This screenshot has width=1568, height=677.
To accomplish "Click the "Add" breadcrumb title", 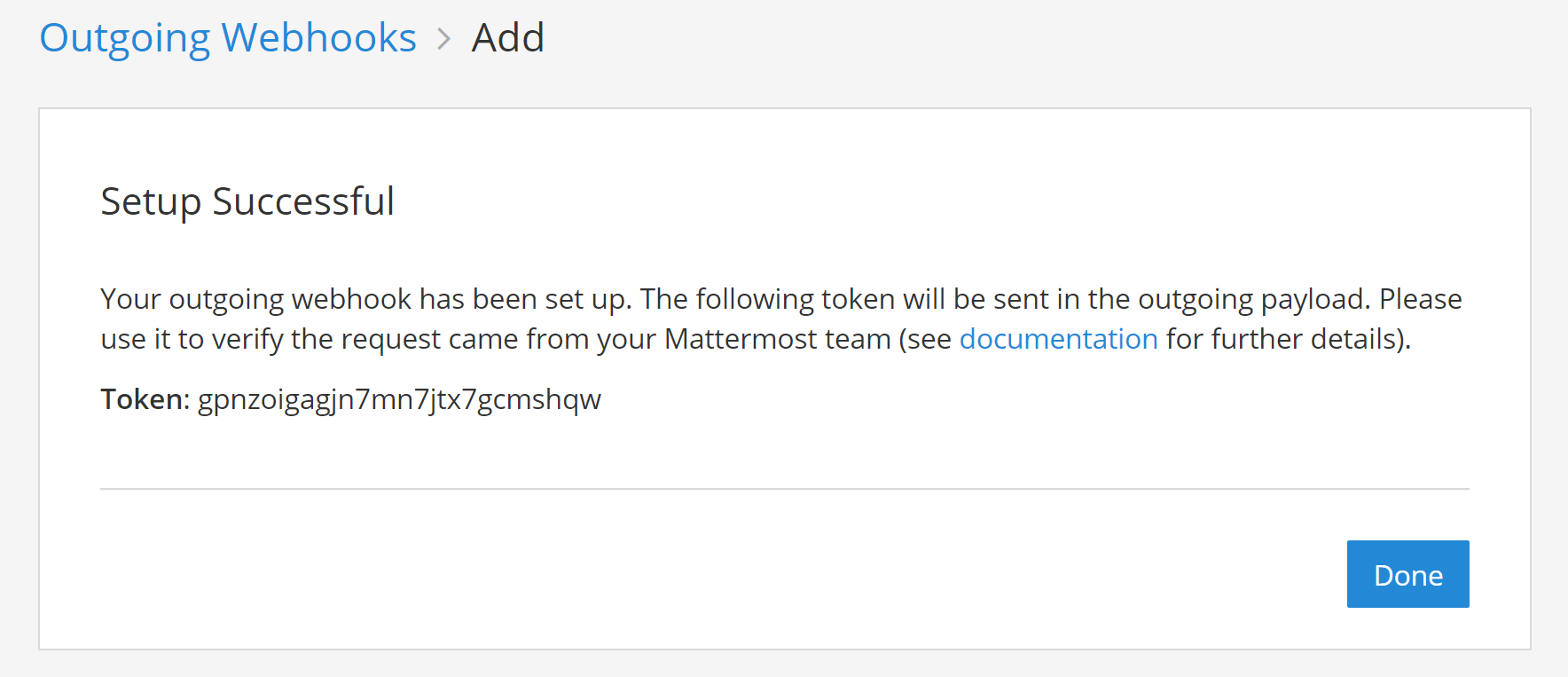I will tap(507, 38).
